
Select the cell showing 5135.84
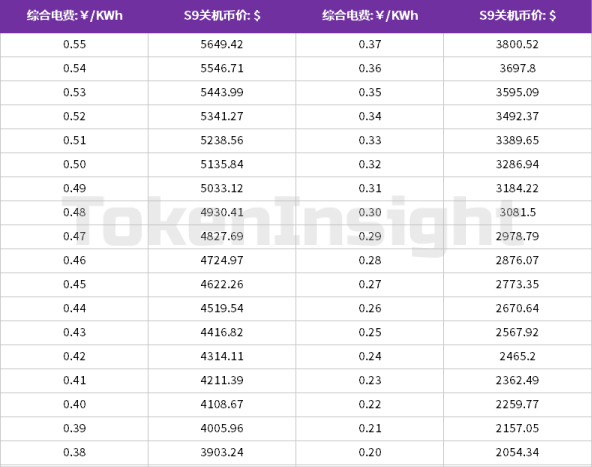222,165
